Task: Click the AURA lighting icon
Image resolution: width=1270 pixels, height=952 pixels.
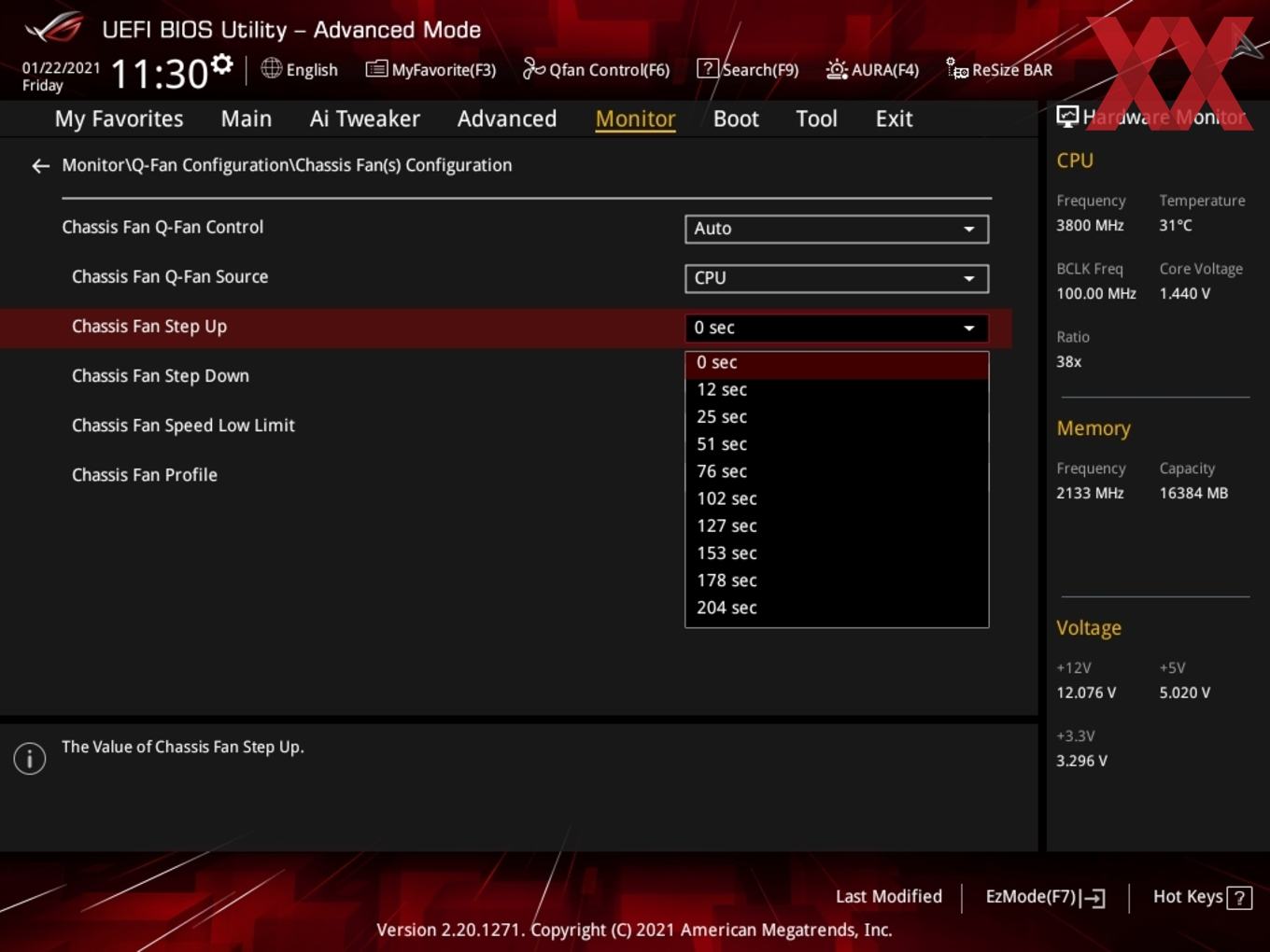Action: pyautogui.click(x=837, y=69)
